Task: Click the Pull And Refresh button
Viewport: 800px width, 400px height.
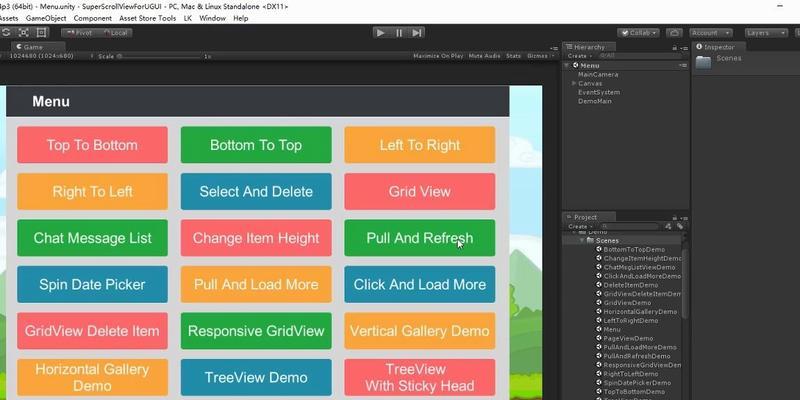Action: 419,238
